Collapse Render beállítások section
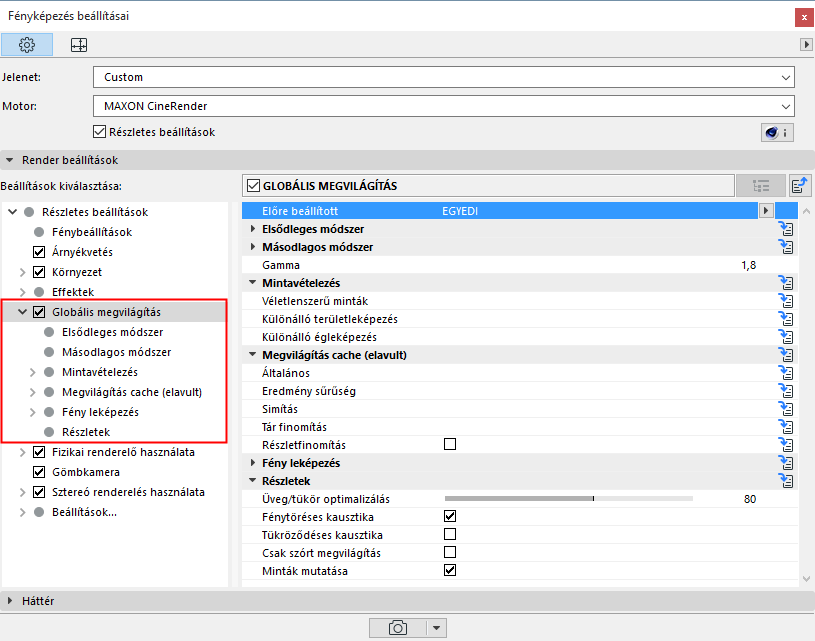 pos(9,160)
